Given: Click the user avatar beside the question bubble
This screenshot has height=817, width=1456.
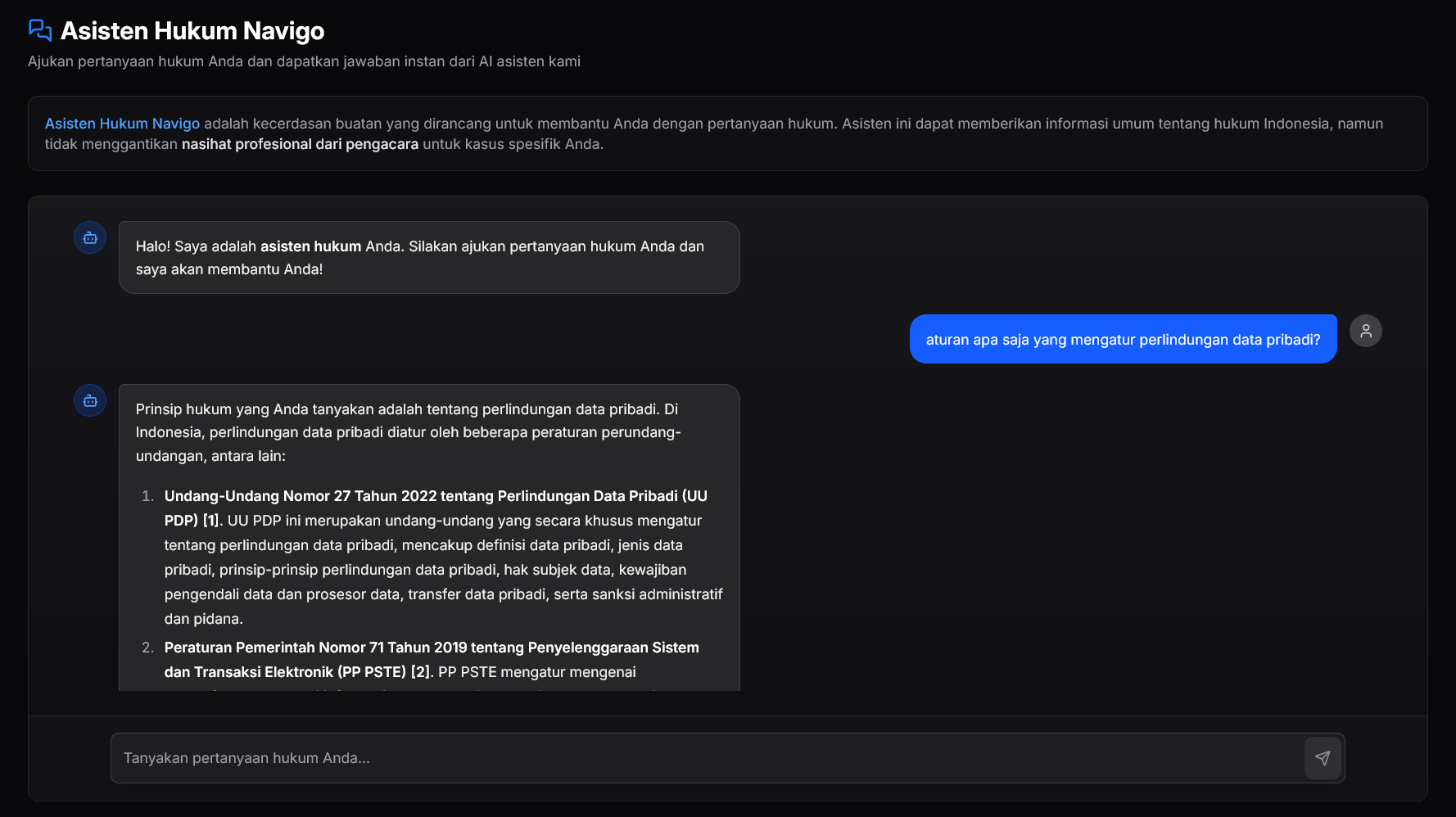Looking at the screenshot, I should coord(1365,331).
